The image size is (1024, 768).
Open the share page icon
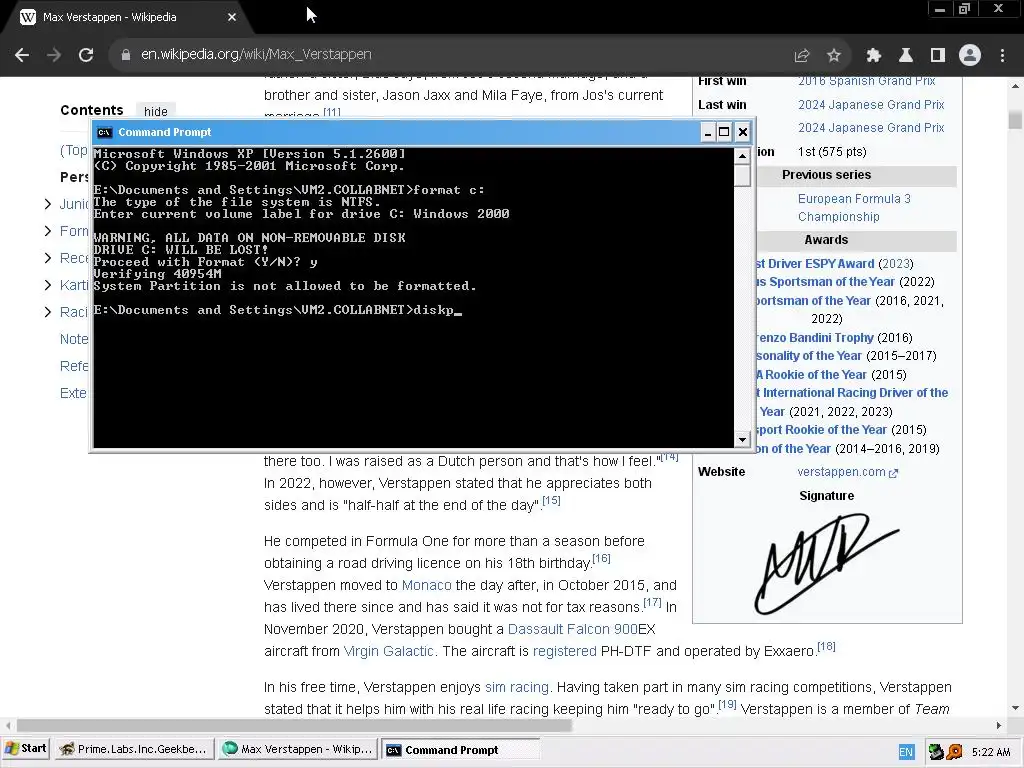[802, 56]
